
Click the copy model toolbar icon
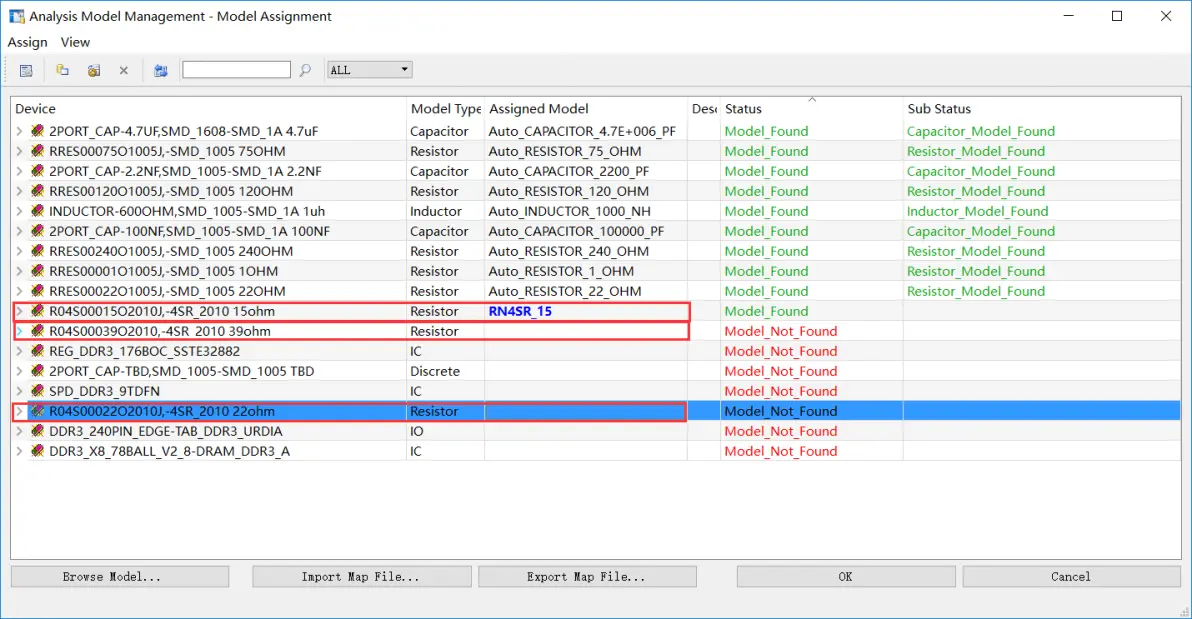point(62,70)
